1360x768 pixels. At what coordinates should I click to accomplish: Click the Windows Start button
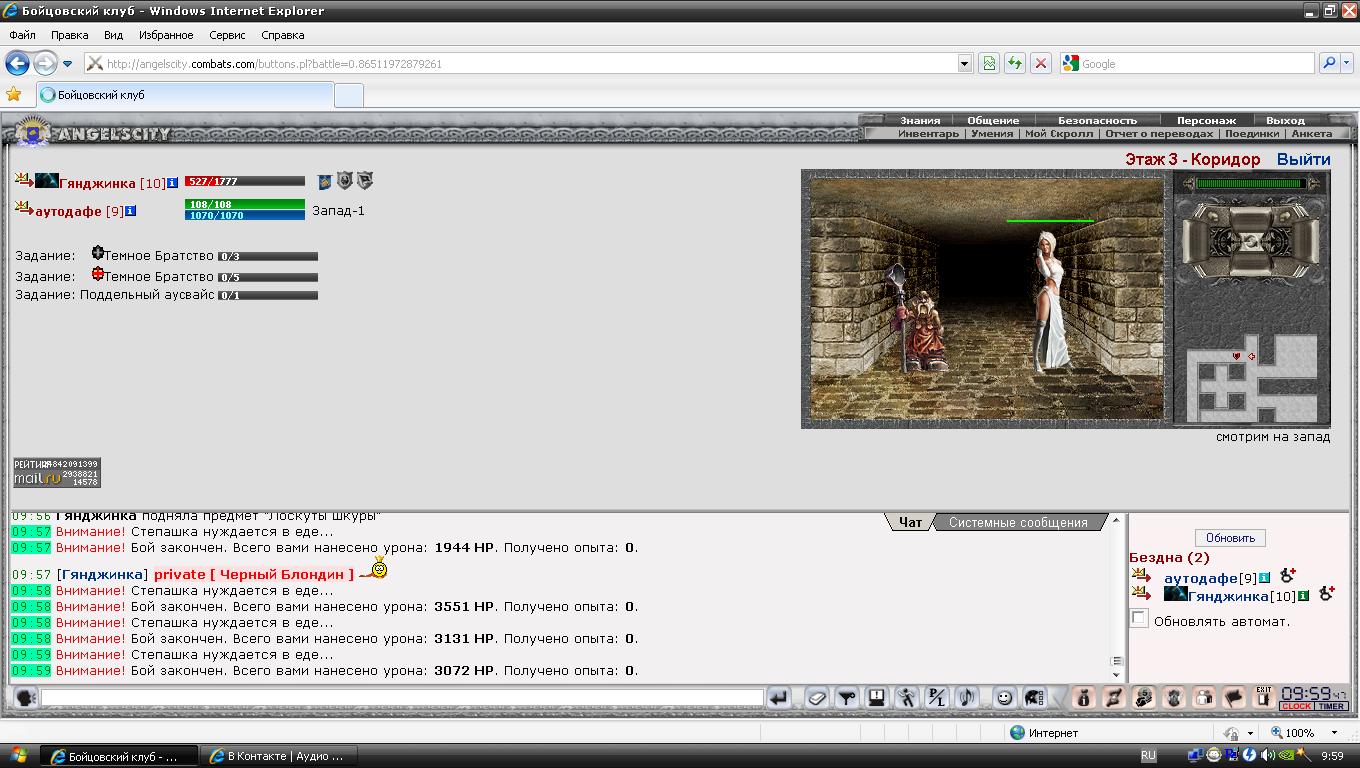(18, 755)
